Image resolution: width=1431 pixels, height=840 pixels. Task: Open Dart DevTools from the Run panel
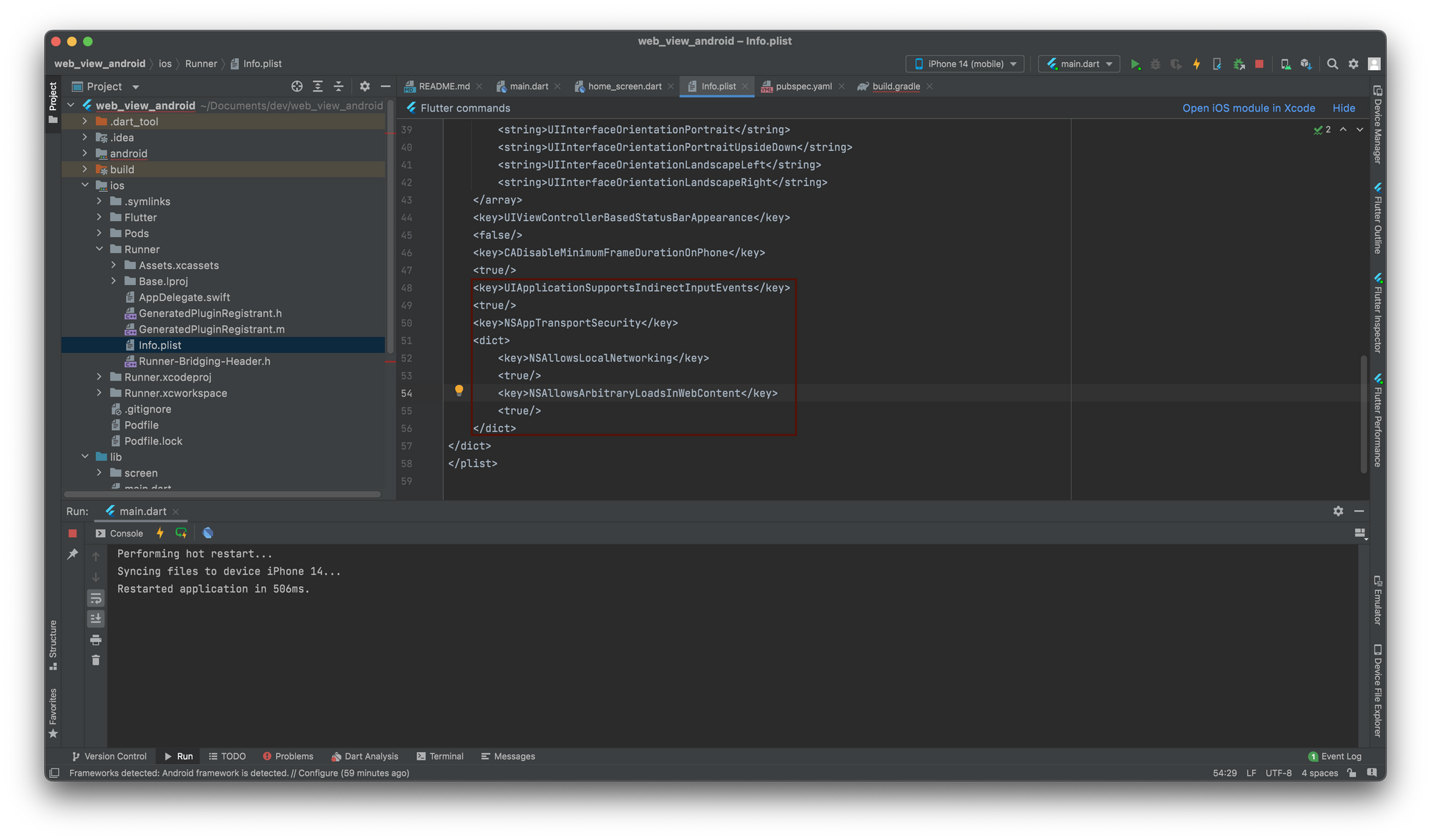click(x=208, y=533)
